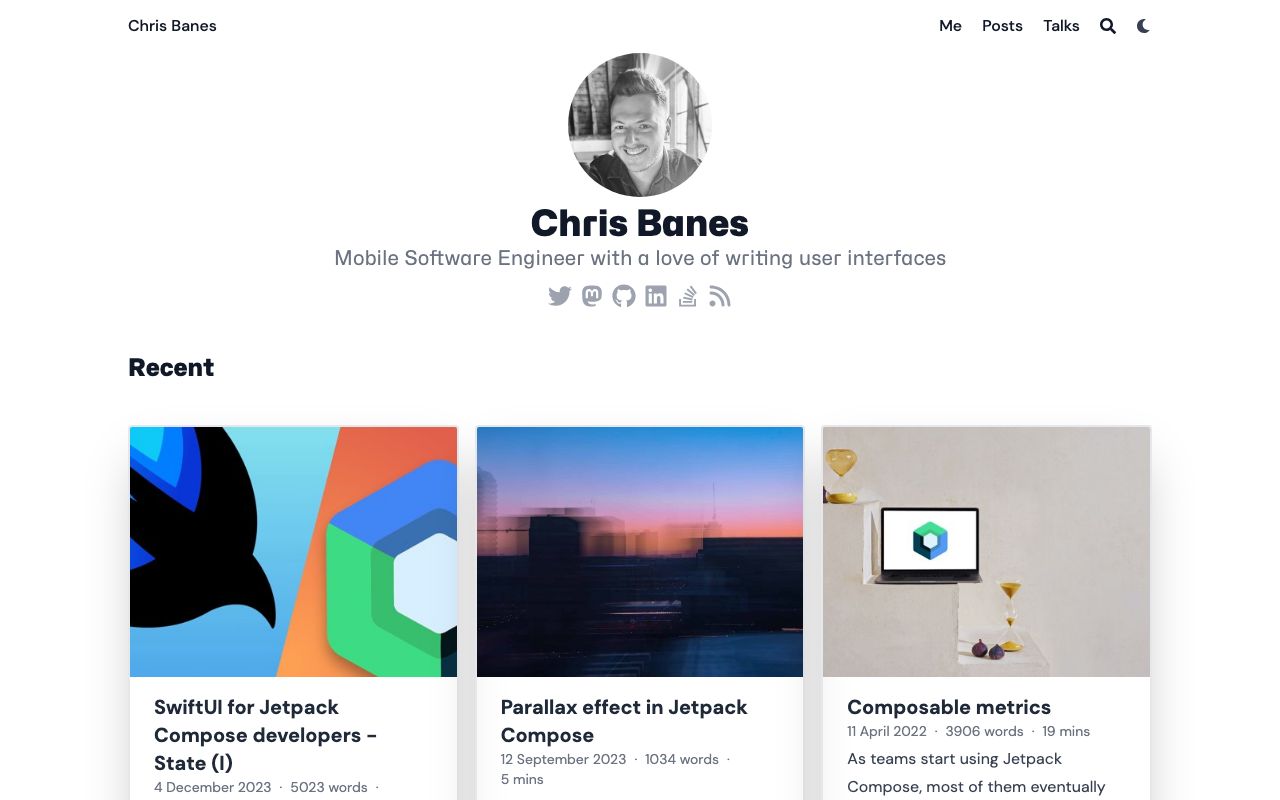Click the Chris Banes site title

[172, 26]
